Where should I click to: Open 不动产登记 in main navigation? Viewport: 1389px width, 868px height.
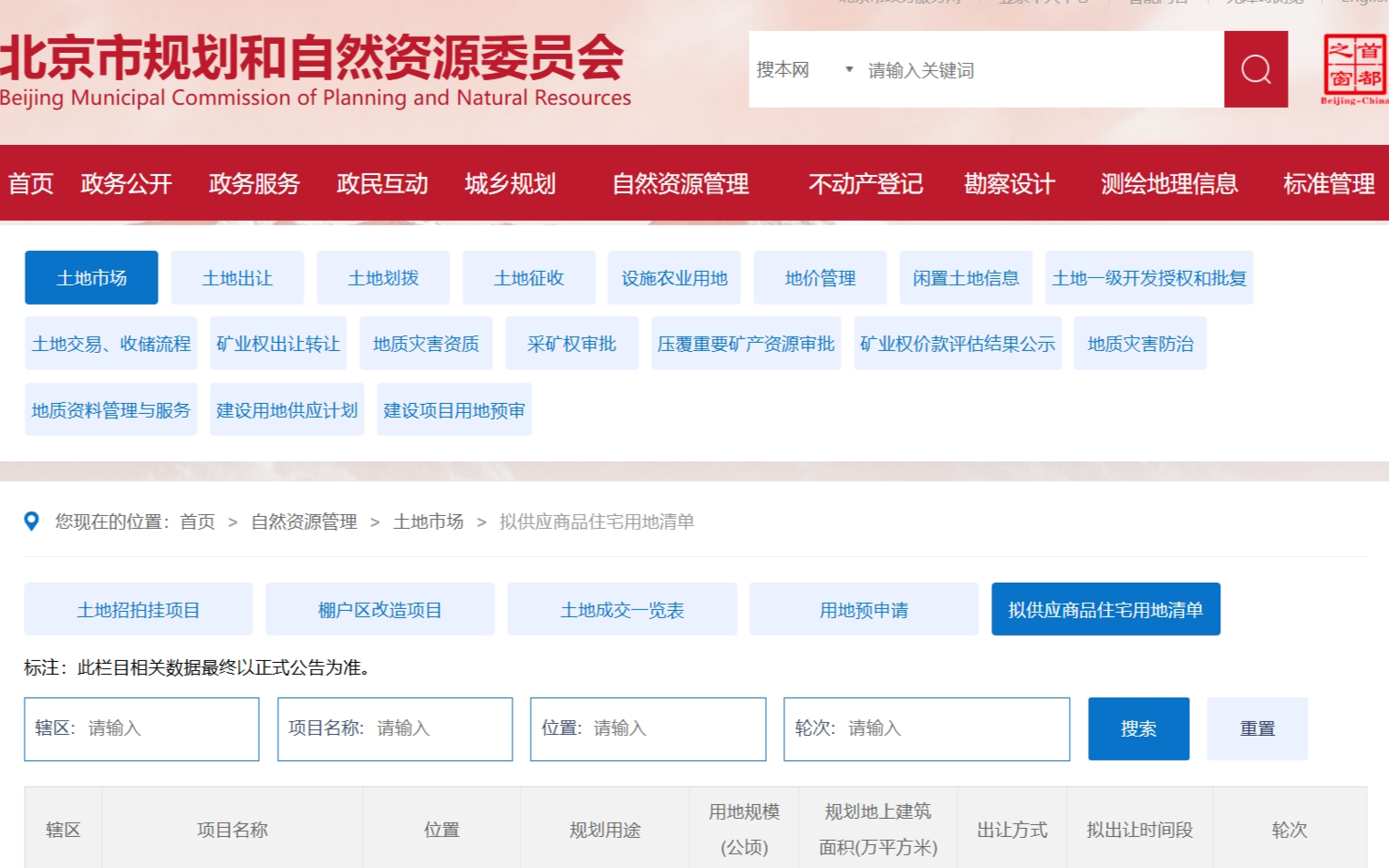866,184
